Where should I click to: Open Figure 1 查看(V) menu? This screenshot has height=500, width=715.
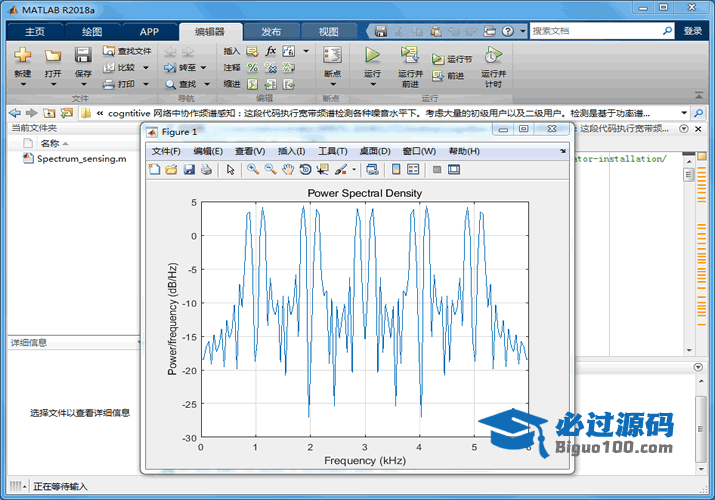point(249,151)
